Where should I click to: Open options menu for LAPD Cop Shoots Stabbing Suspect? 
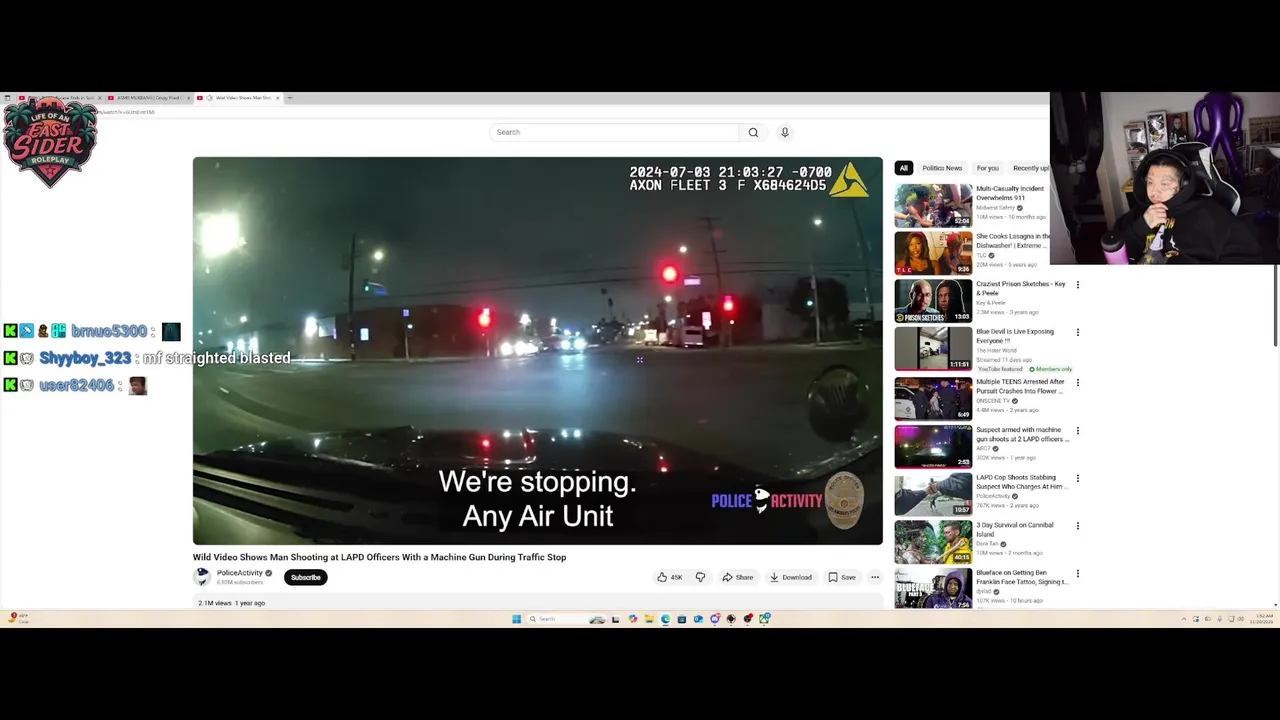coord(1077,479)
